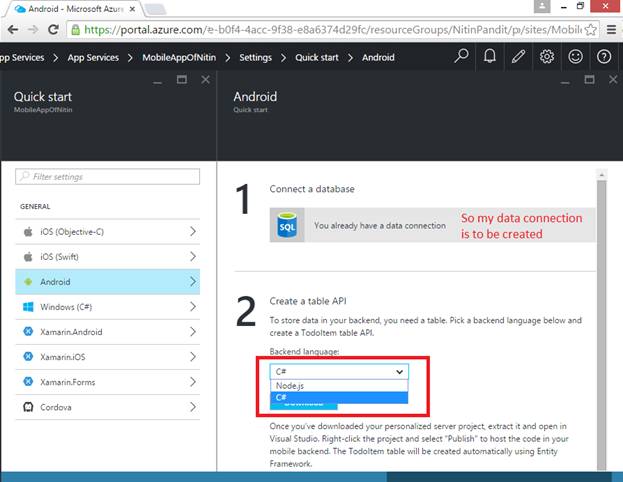The image size is (623, 482).
Task: Click the SQL database icon
Action: pos(287,225)
